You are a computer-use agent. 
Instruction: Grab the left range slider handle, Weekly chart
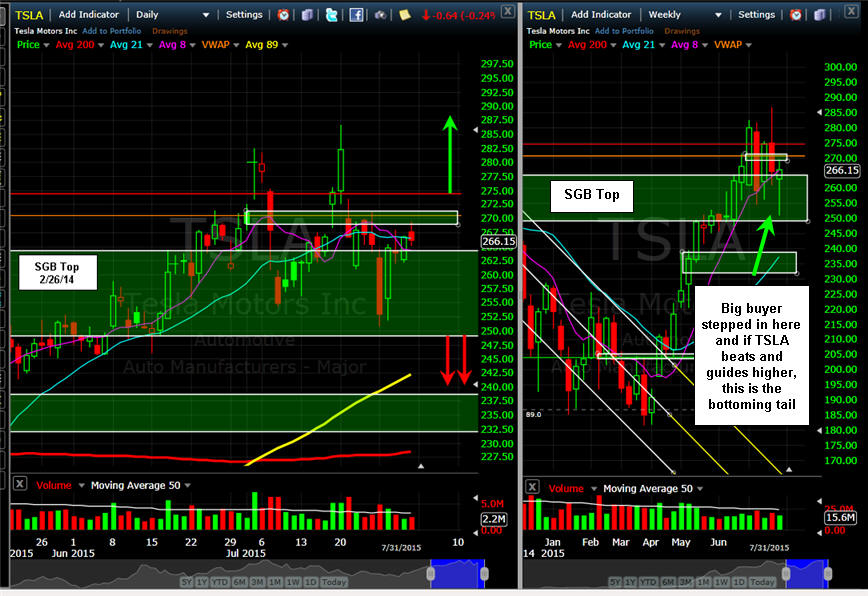tap(786, 573)
